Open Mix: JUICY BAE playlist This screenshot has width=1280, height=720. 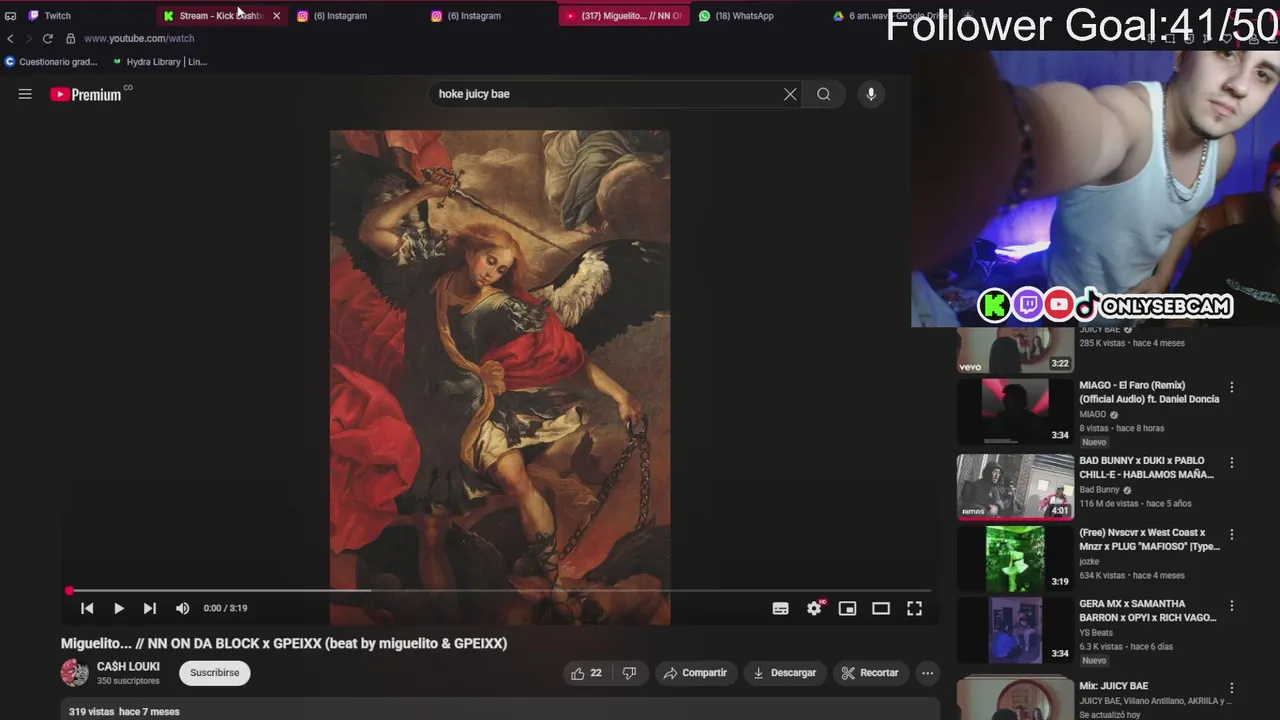point(1113,686)
